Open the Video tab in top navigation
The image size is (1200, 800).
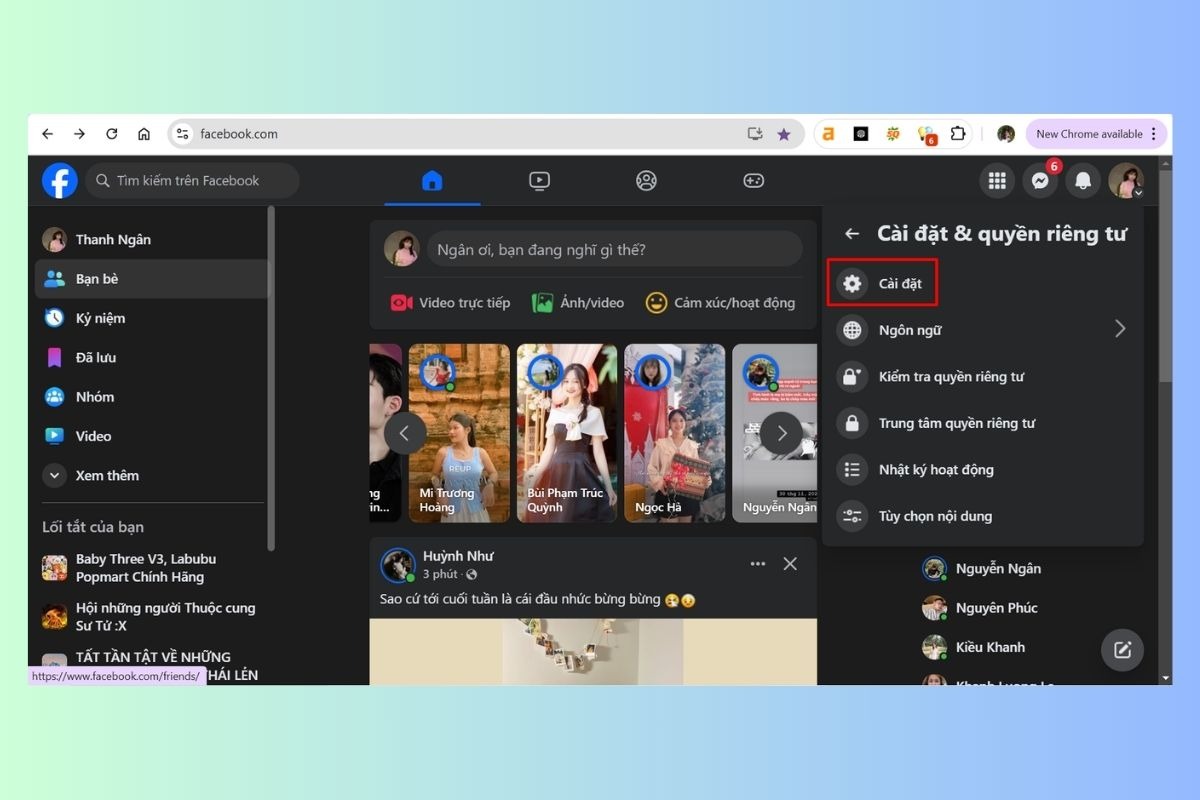point(539,181)
